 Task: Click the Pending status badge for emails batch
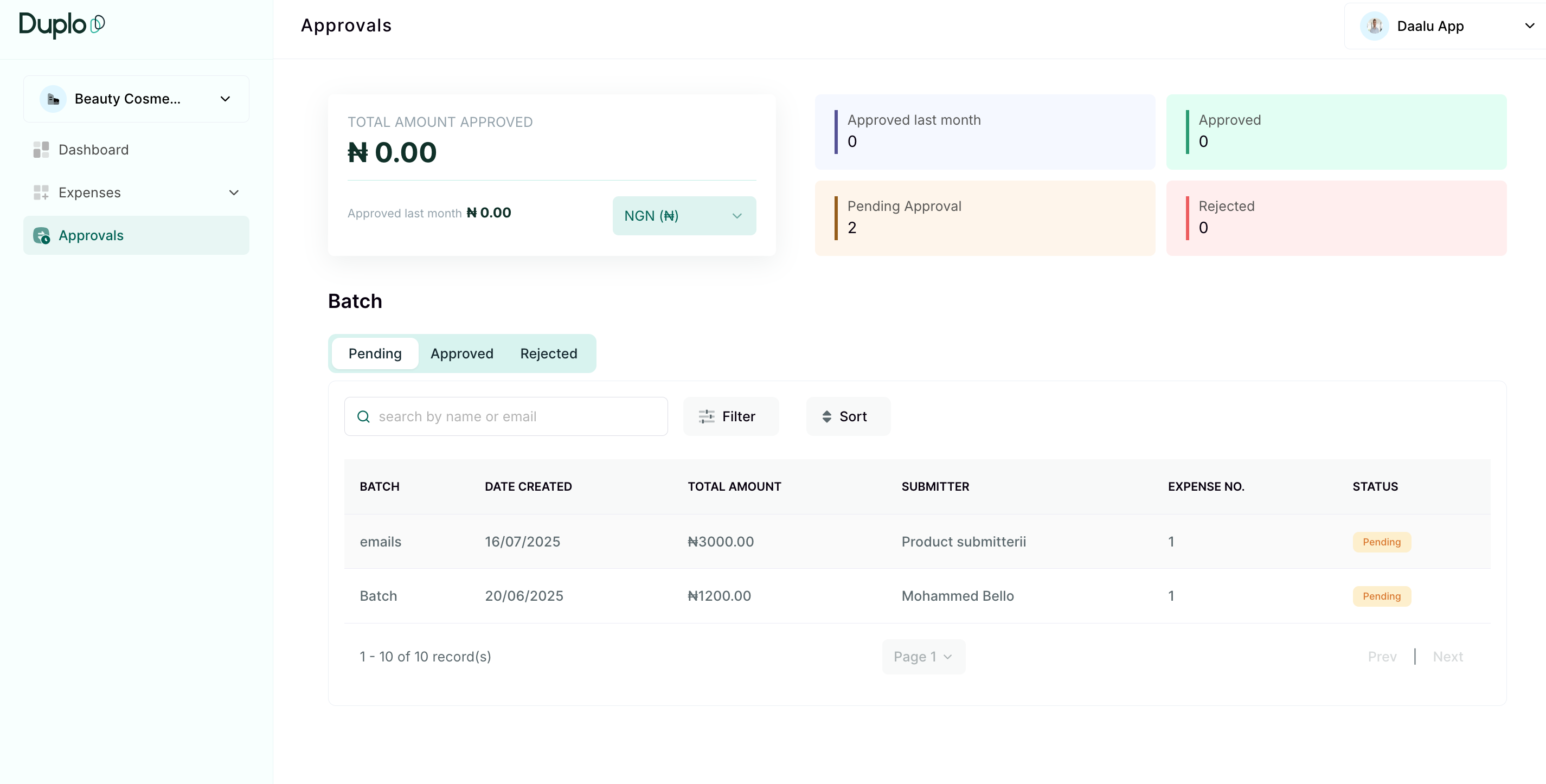tap(1381, 542)
